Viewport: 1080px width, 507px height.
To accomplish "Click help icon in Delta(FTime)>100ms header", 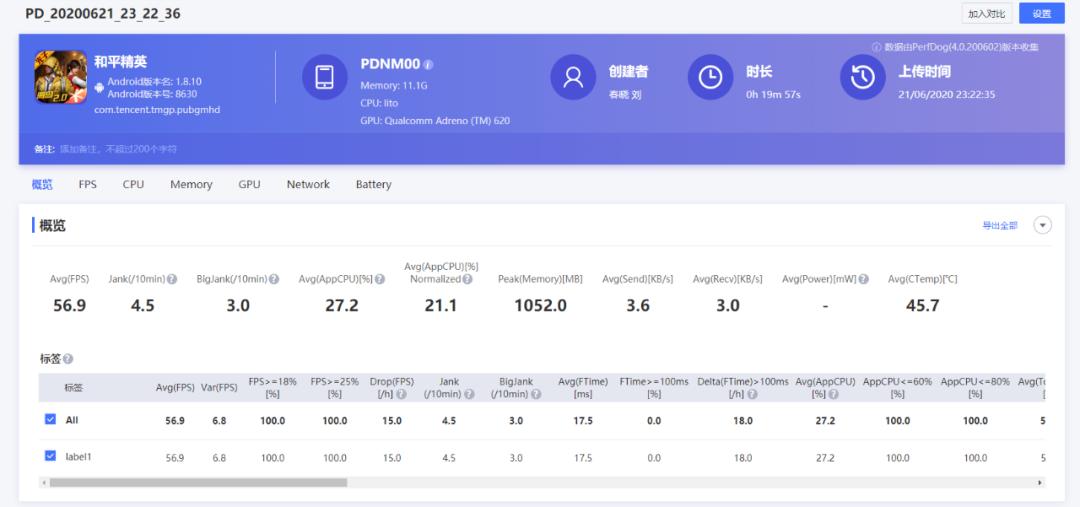I will pos(752,394).
